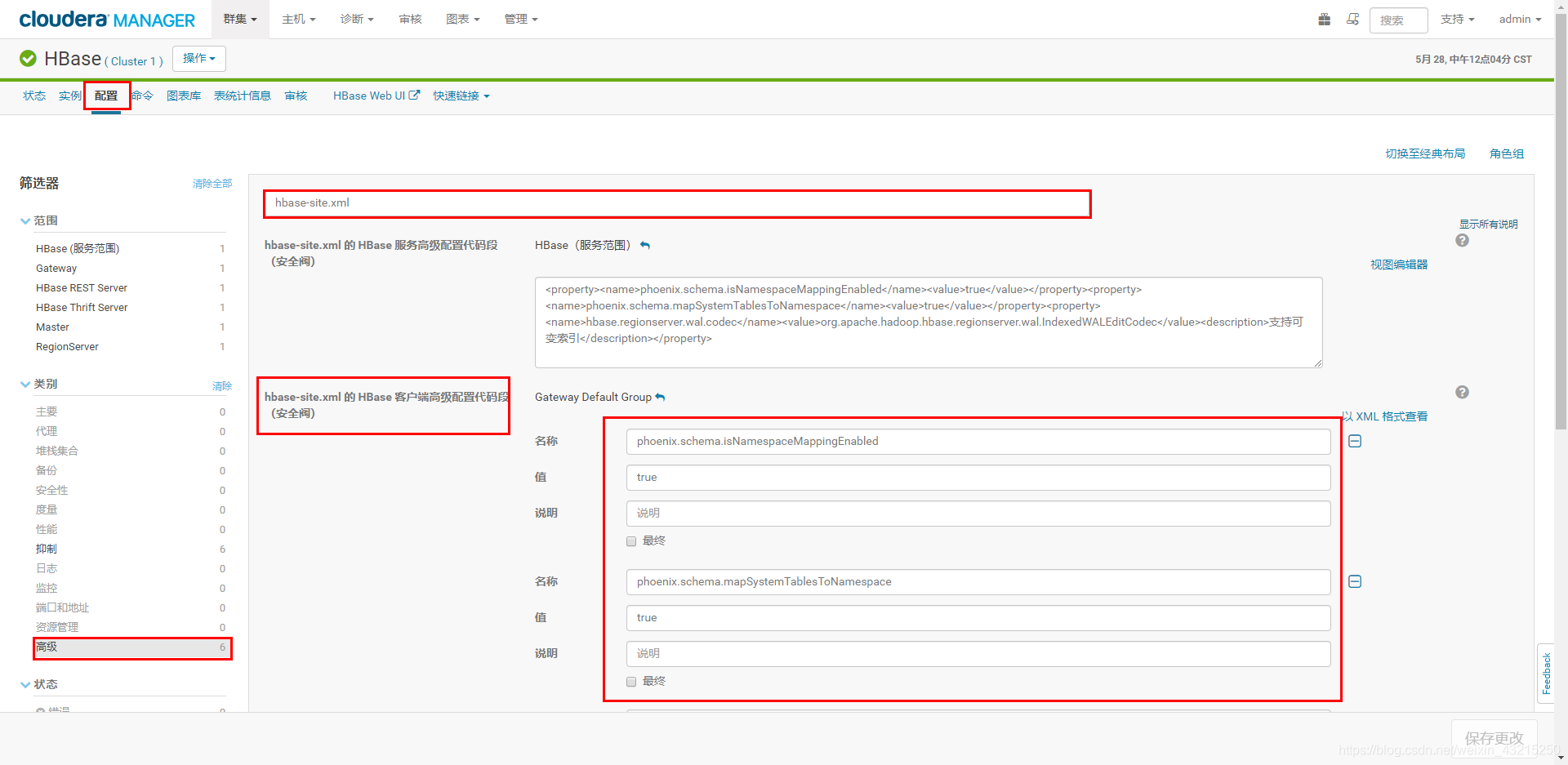The image size is (1568, 765).
Task: Toggle final checkbox for isNamespaceMappingEnabled
Action: pyautogui.click(x=631, y=541)
